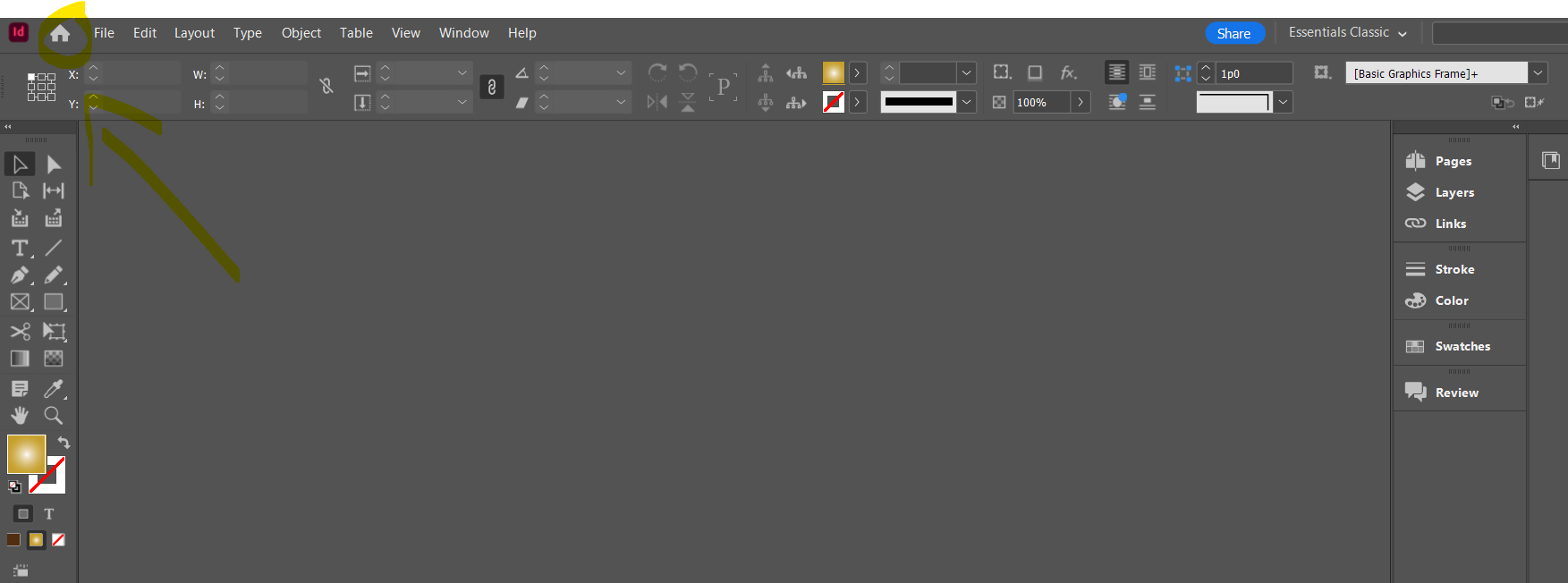The image size is (1568, 583).
Task: Flip vertical icon in control bar
Action: [x=688, y=102]
